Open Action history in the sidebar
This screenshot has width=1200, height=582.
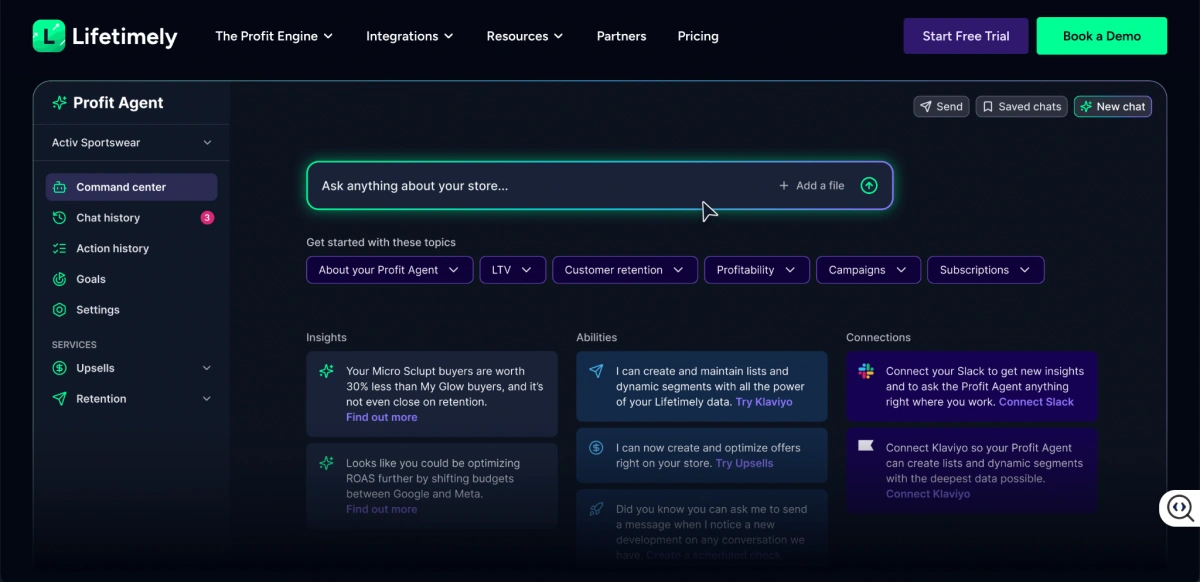(131, 248)
